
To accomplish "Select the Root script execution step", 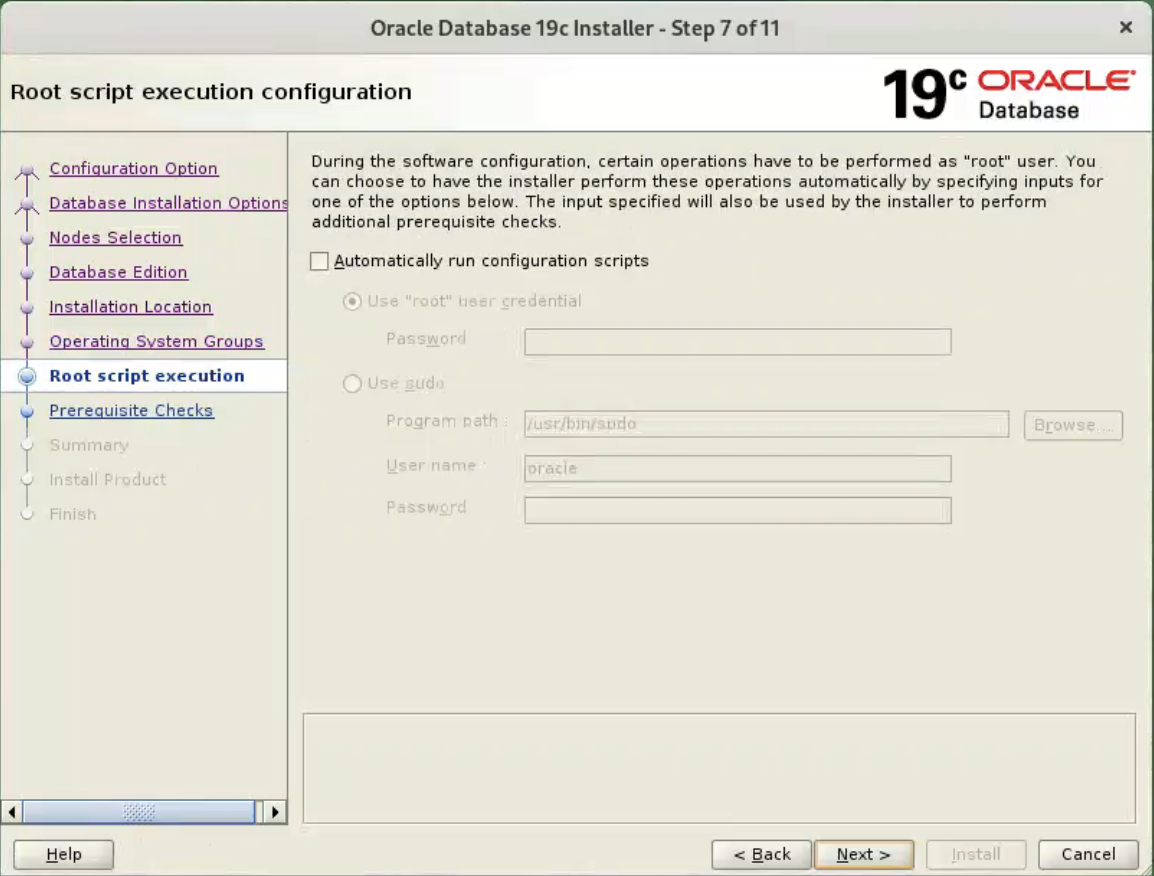I will pos(146,376).
